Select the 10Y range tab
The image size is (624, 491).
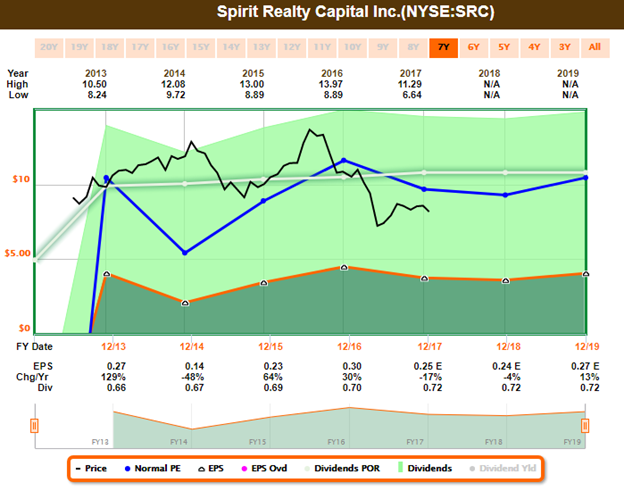[x=353, y=48]
